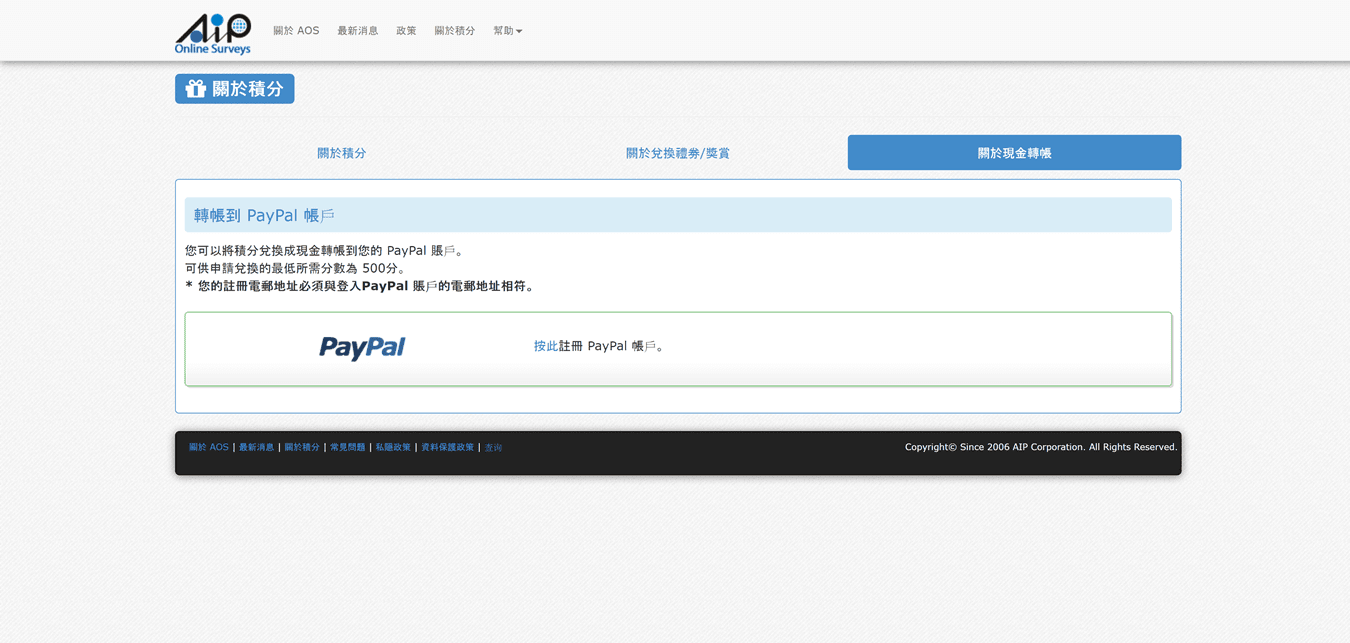The width and height of the screenshot is (1350, 643).
Task: Open 最新消息 in the top navigation
Action: [358, 31]
